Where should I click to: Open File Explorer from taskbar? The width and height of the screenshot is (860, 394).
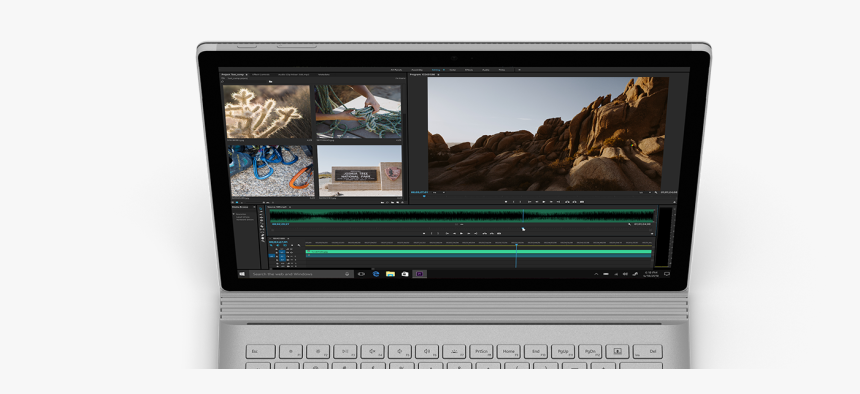coord(391,274)
